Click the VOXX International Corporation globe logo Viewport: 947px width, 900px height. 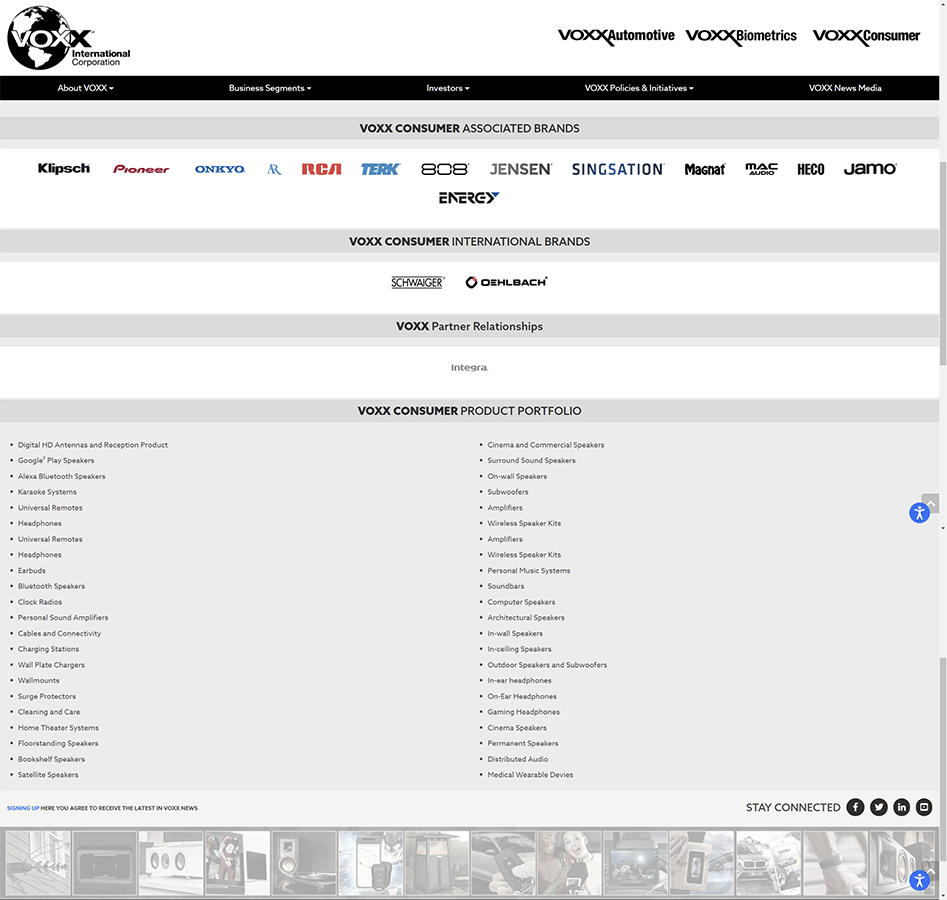[x=68, y=38]
